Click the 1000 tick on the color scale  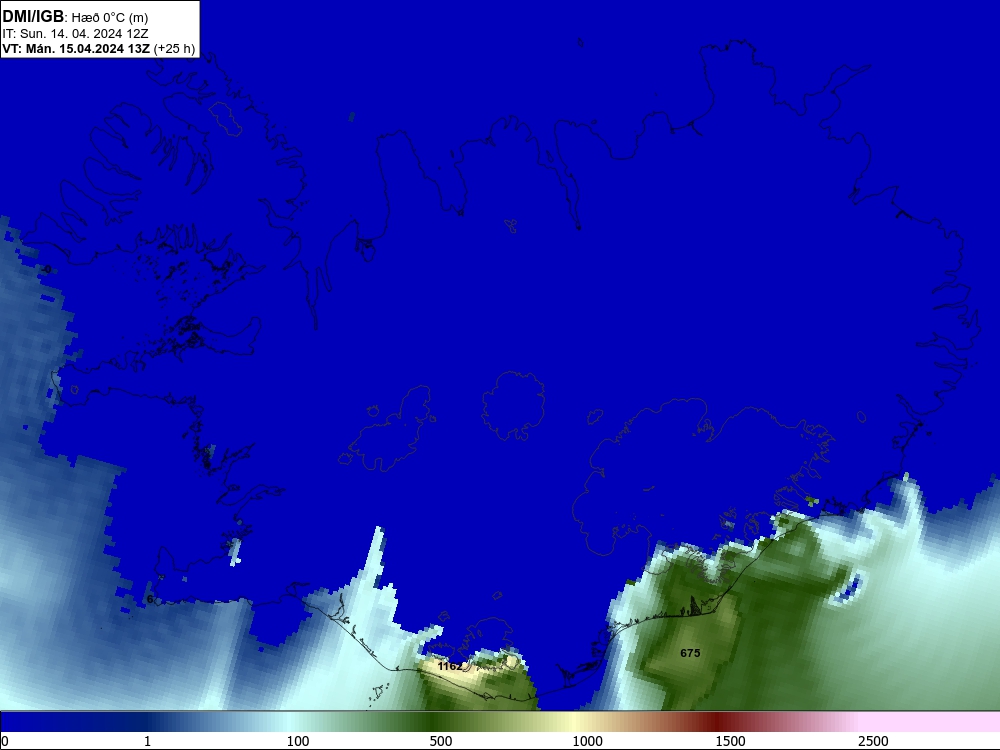tap(587, 741)
